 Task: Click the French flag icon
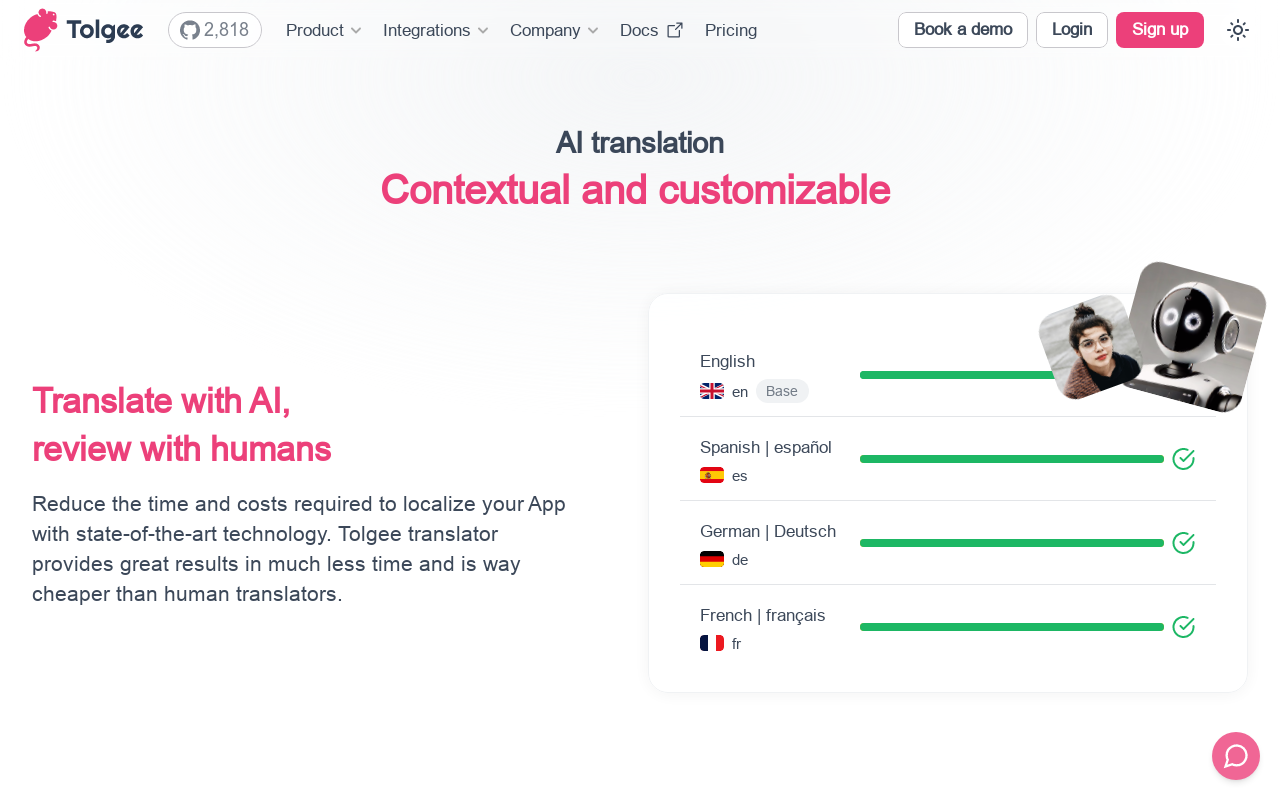(x=712, y=644)
